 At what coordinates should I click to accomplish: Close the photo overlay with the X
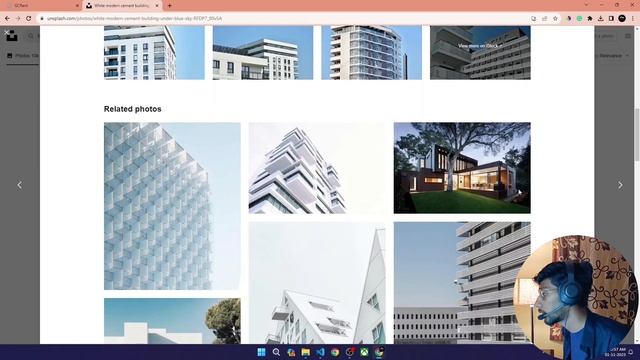coord(6,32)
